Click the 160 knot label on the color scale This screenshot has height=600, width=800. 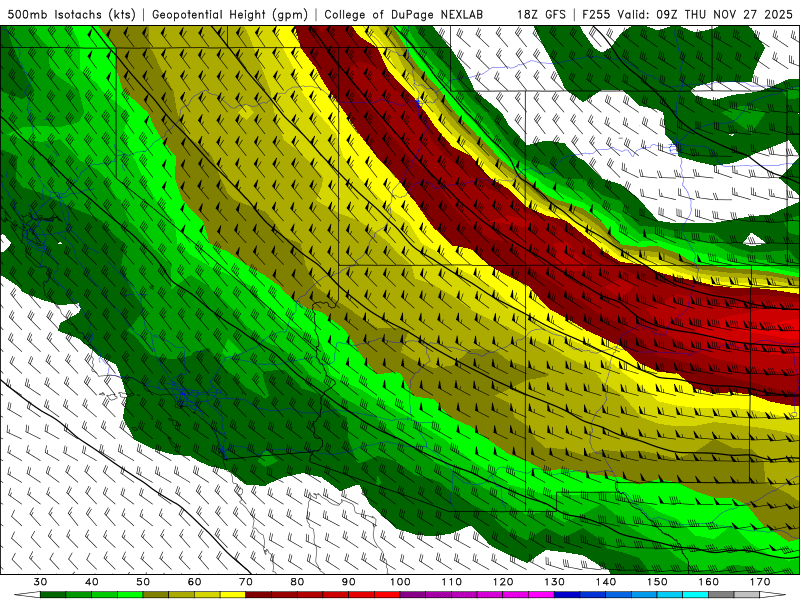point(709,582)
